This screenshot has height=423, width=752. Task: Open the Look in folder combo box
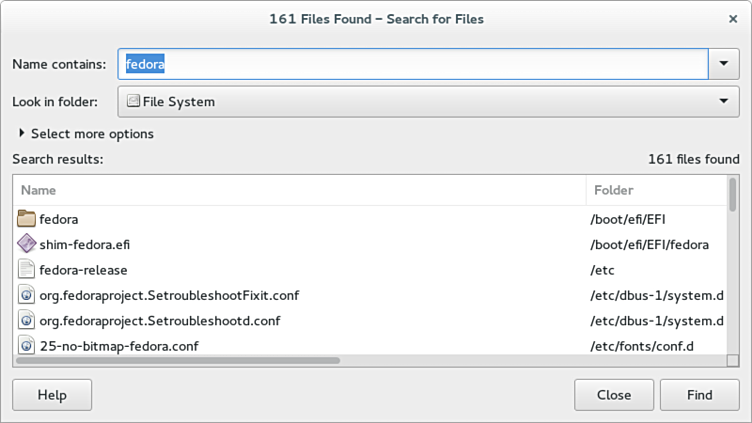pos(427,101)
